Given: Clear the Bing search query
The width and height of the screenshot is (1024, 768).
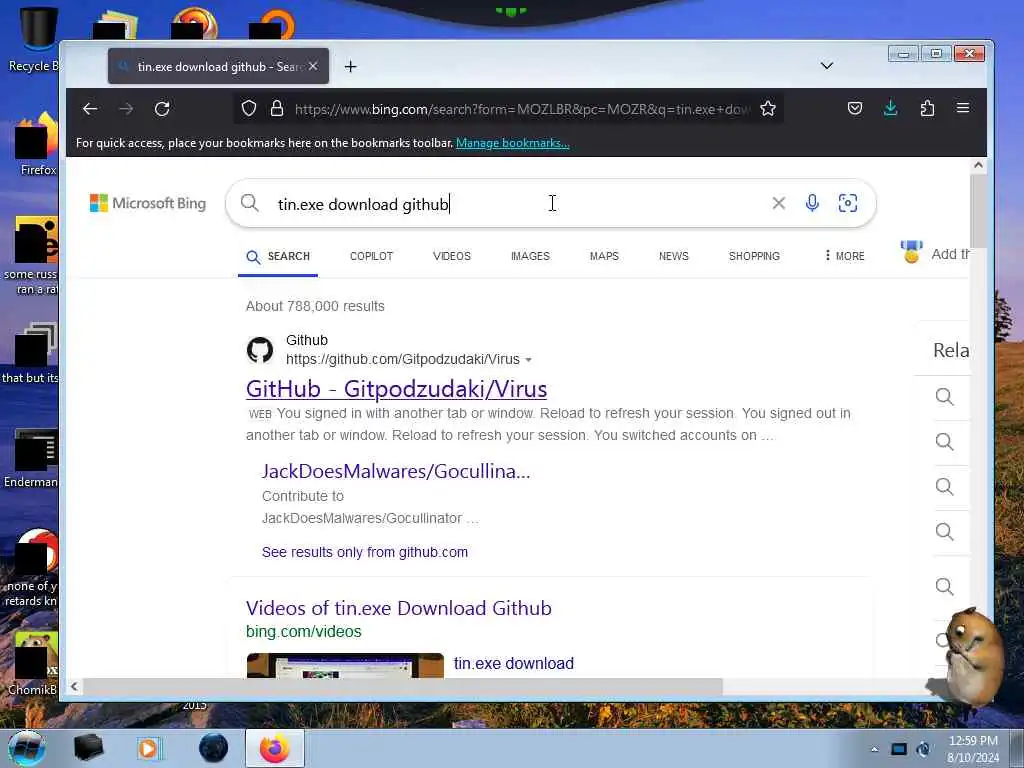Looking at the screenshot, I should click(778, 203).
